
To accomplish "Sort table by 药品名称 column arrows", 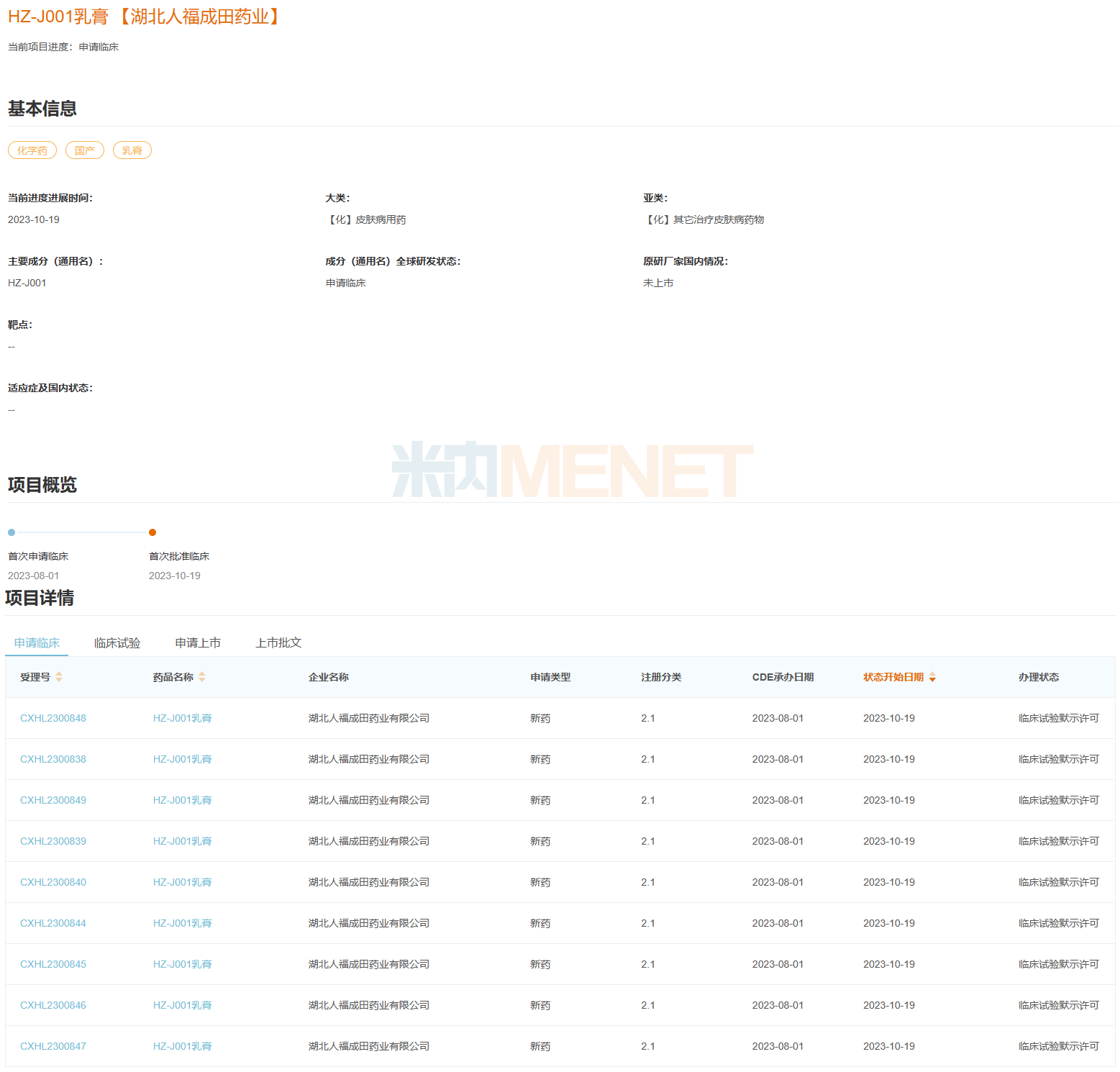I will (202, 677).
